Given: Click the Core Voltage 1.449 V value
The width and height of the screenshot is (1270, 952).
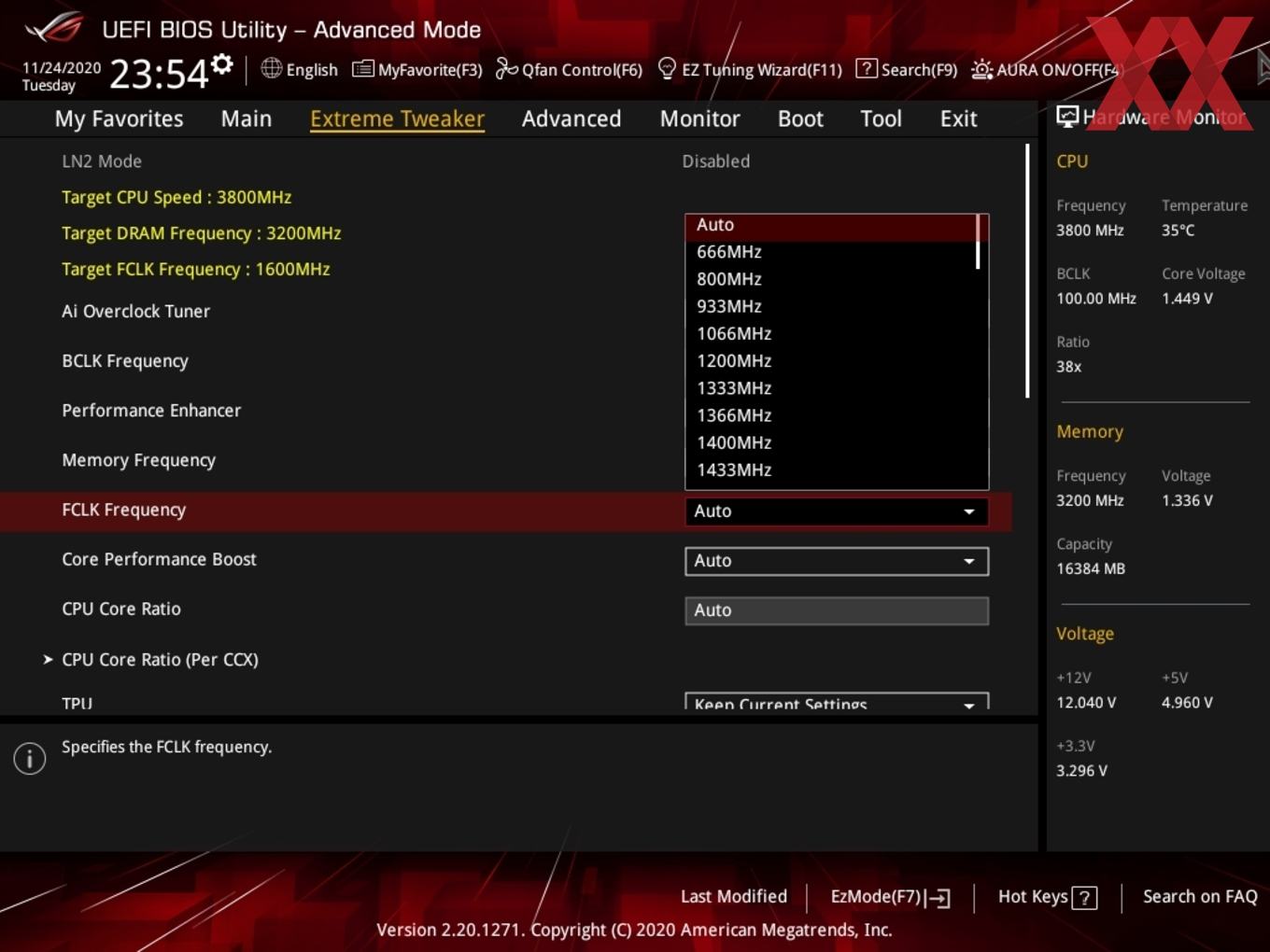Looking at the screenshot, I should 1187,299.
